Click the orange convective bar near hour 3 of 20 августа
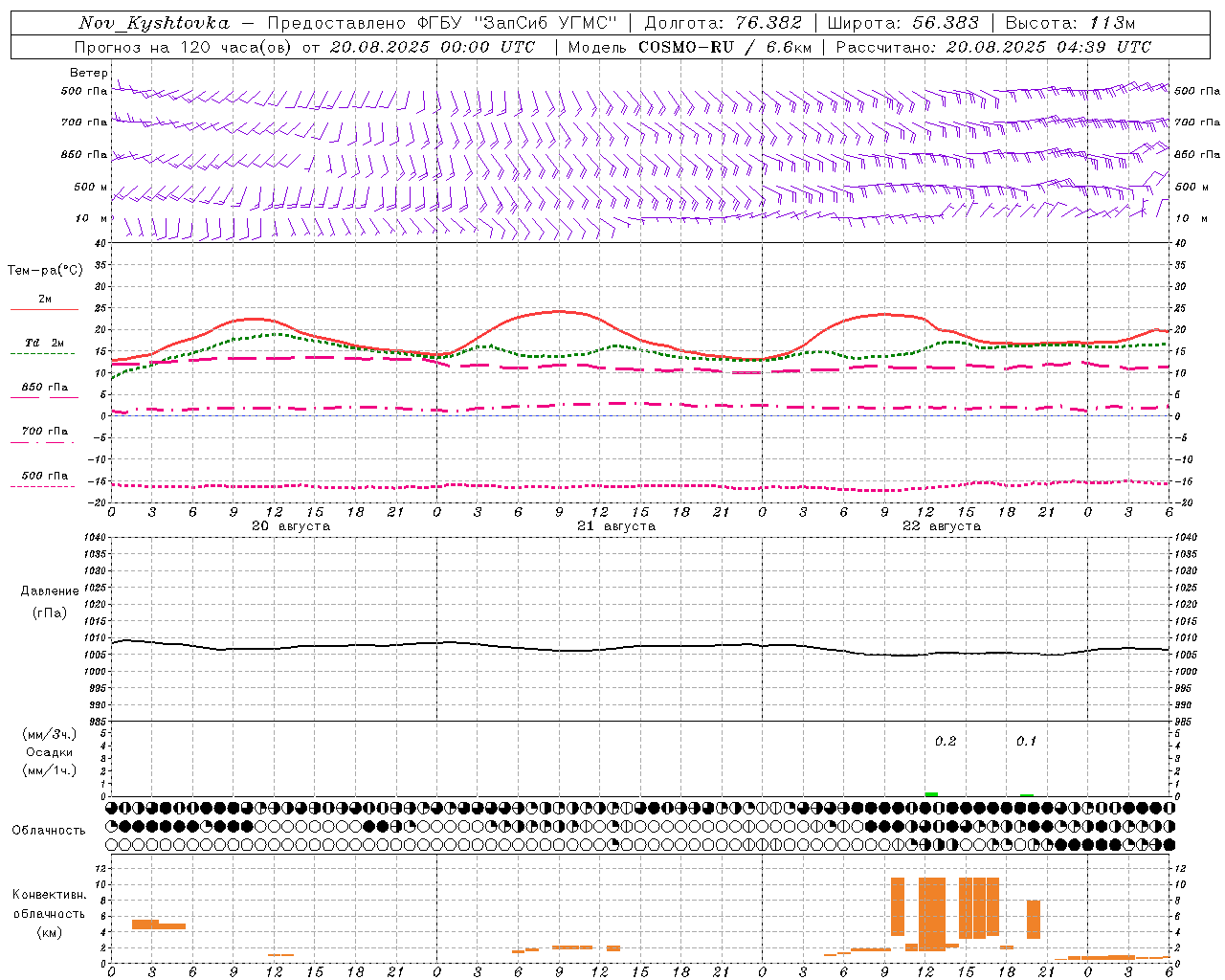 tap(145, 924)
